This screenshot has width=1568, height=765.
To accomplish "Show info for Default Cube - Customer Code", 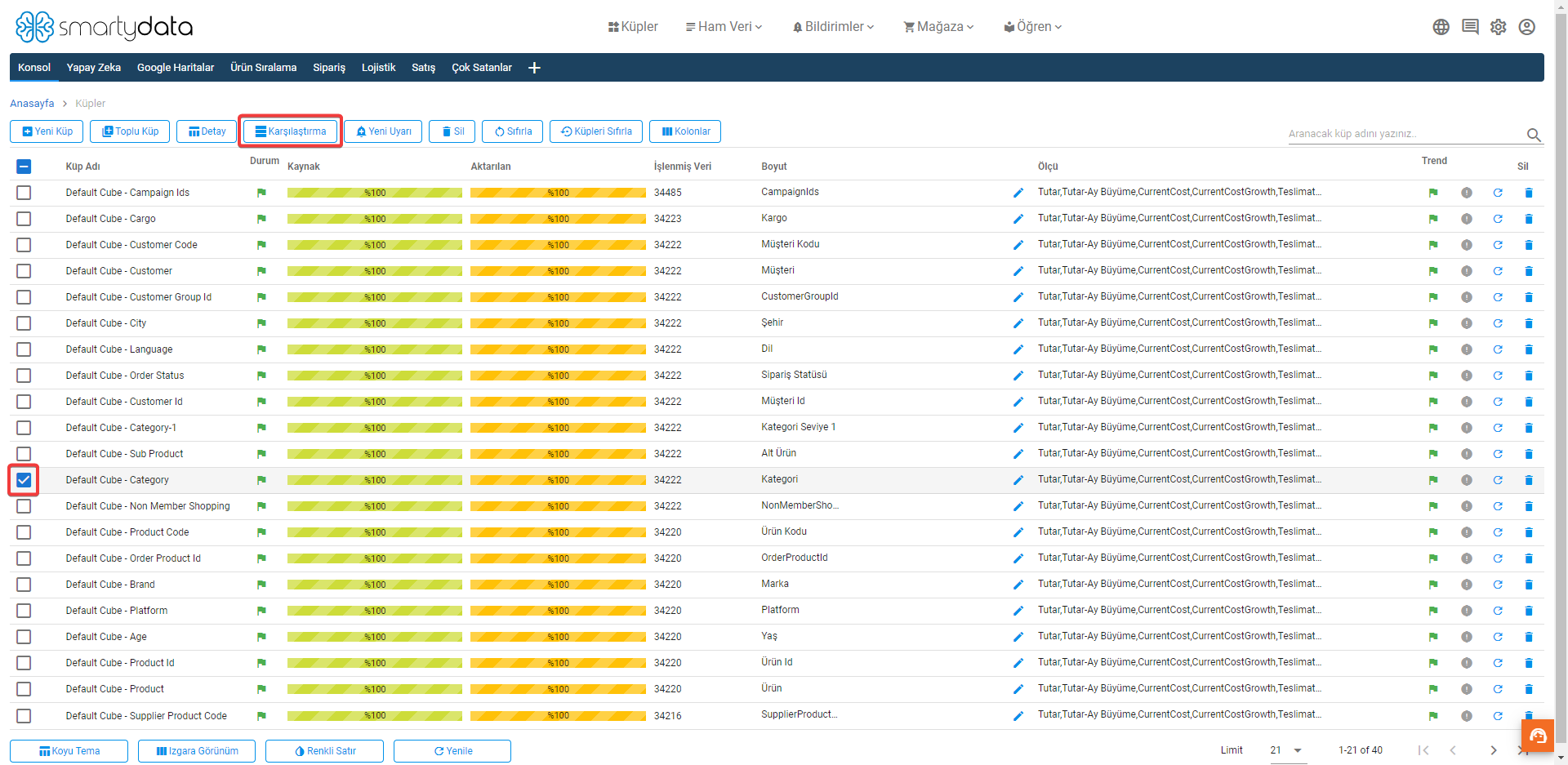I will point(1467,245).
